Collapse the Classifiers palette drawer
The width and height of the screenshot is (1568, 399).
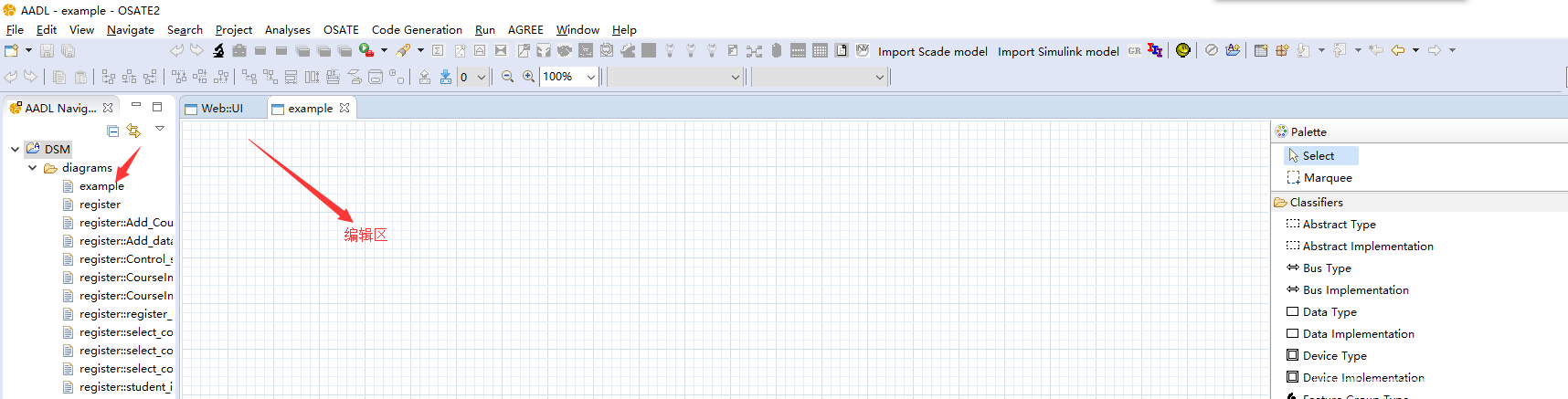coord(1419,202)
